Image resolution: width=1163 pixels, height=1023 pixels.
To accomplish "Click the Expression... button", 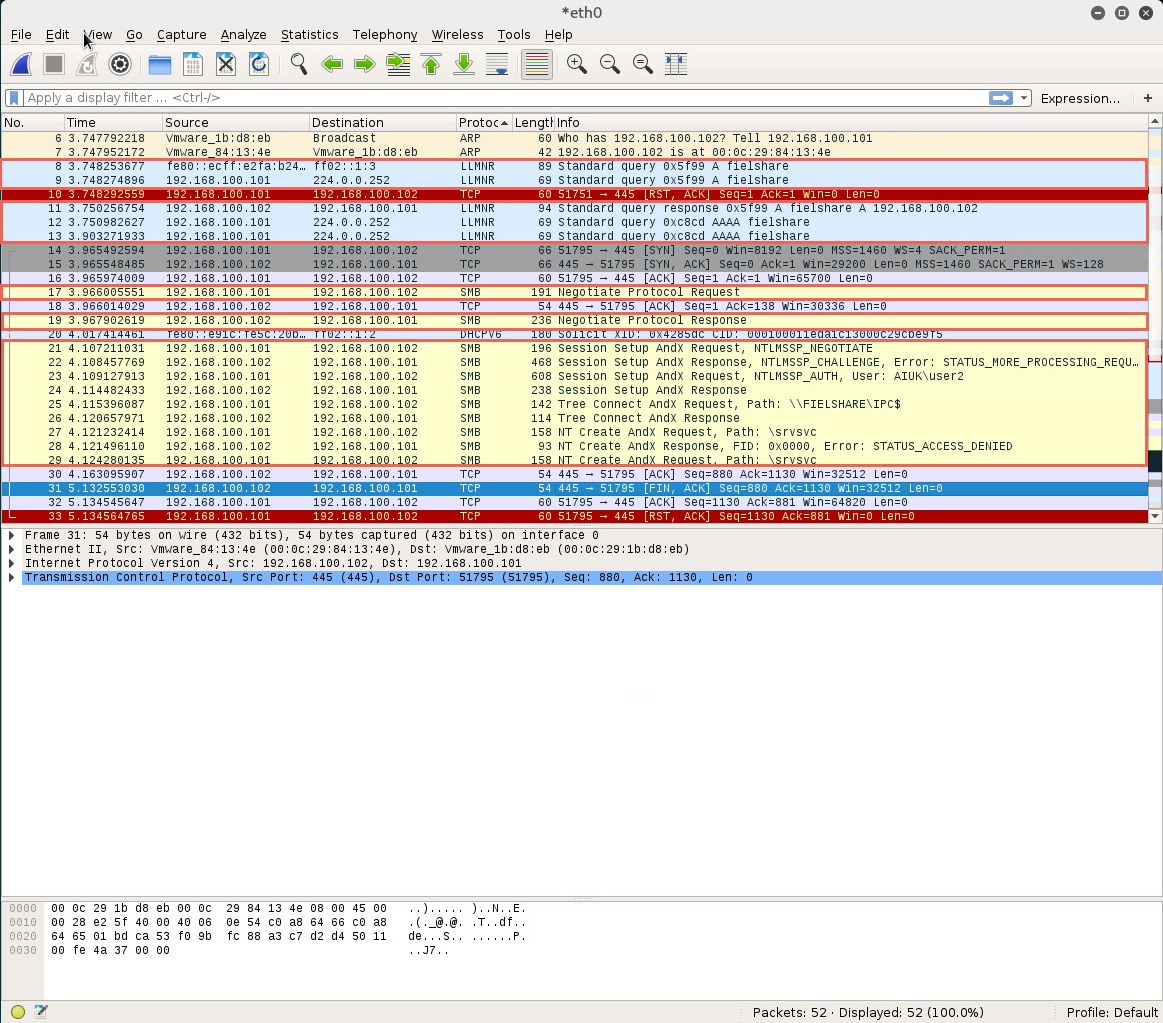I will pyautogui.click(x=1080, y=98).
